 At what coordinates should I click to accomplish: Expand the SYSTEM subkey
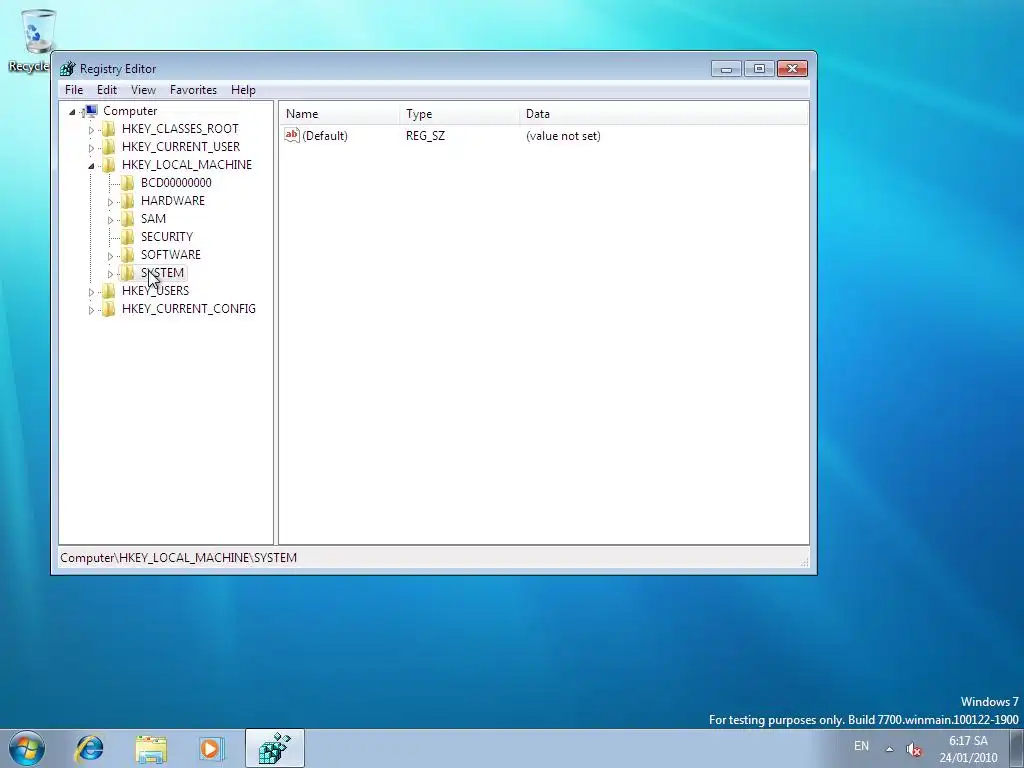point(110,274)
